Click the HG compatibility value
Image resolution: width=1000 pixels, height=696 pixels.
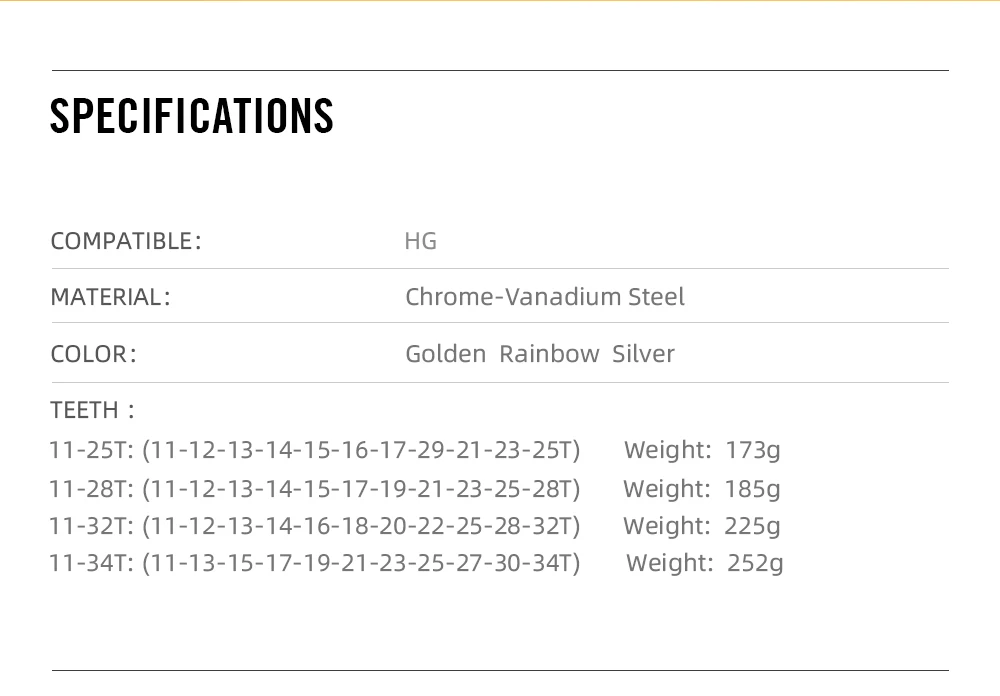420,241
